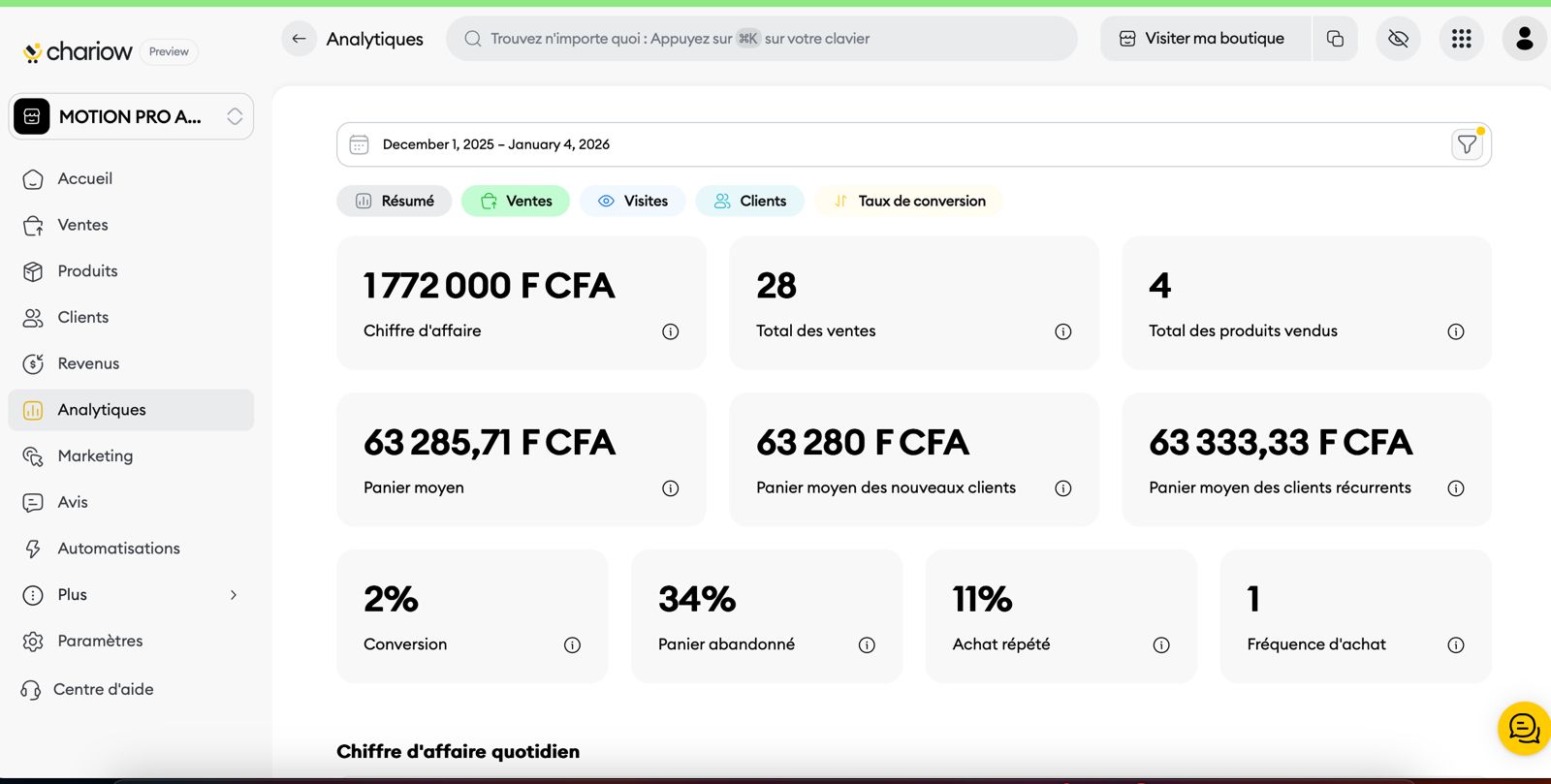Expand the MOTION PRO store switcher
1551x784 pixels.
pyautogui.click(x=131, y=116)
